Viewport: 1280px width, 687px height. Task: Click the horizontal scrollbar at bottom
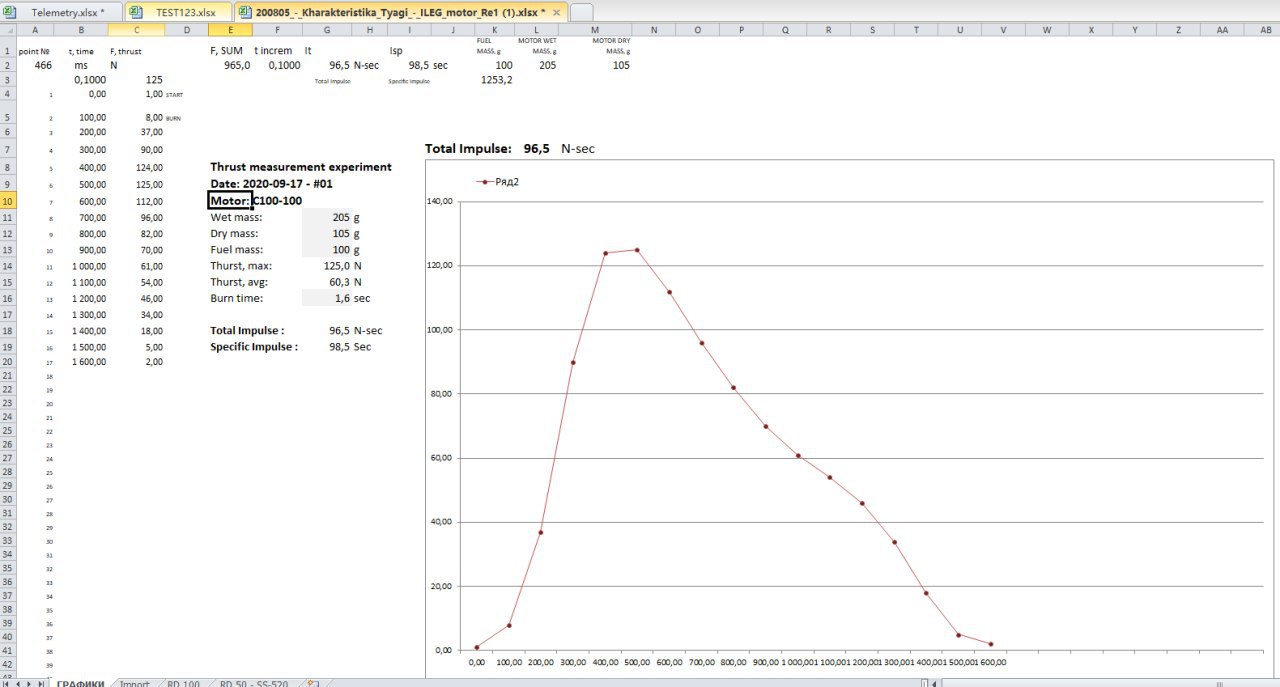[x=1110, y=683]
